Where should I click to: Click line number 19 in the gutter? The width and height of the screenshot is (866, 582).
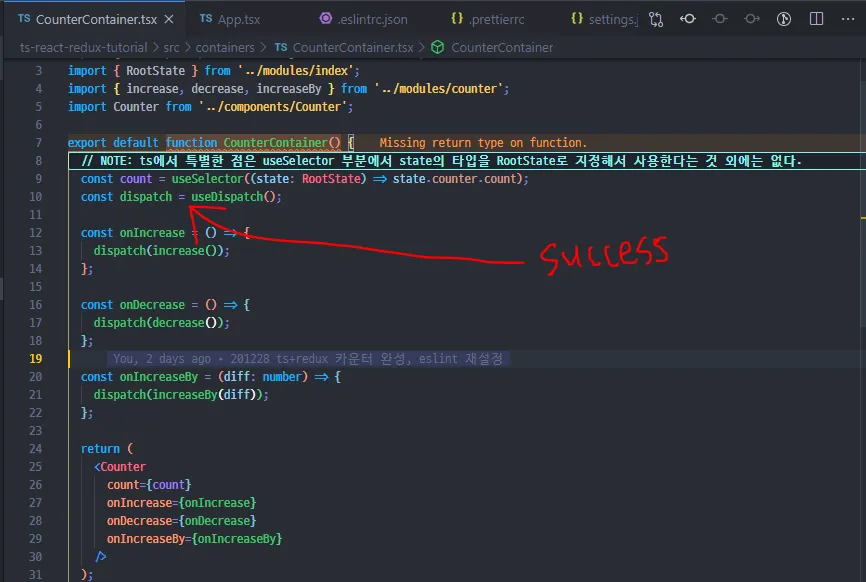point(36,359)
